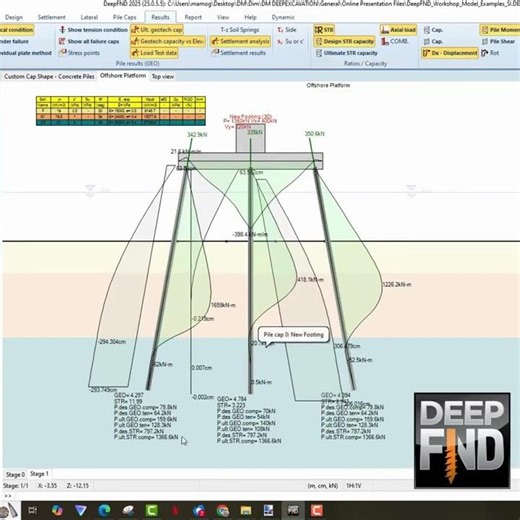Switch to Offshore Platform model tab
520x520 pixels.
click(123, 76)
